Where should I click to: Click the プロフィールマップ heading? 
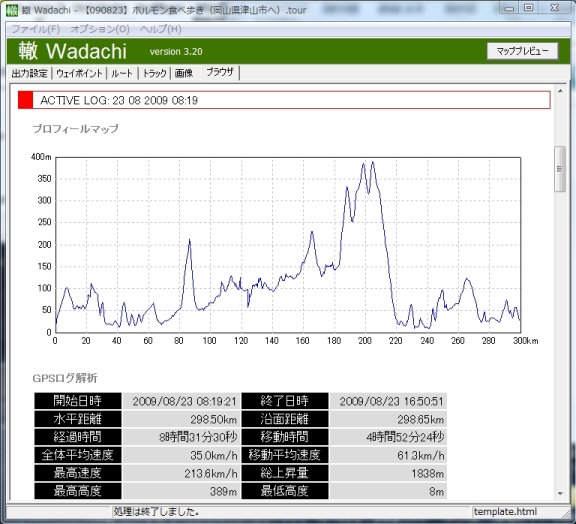click(75, 129)
